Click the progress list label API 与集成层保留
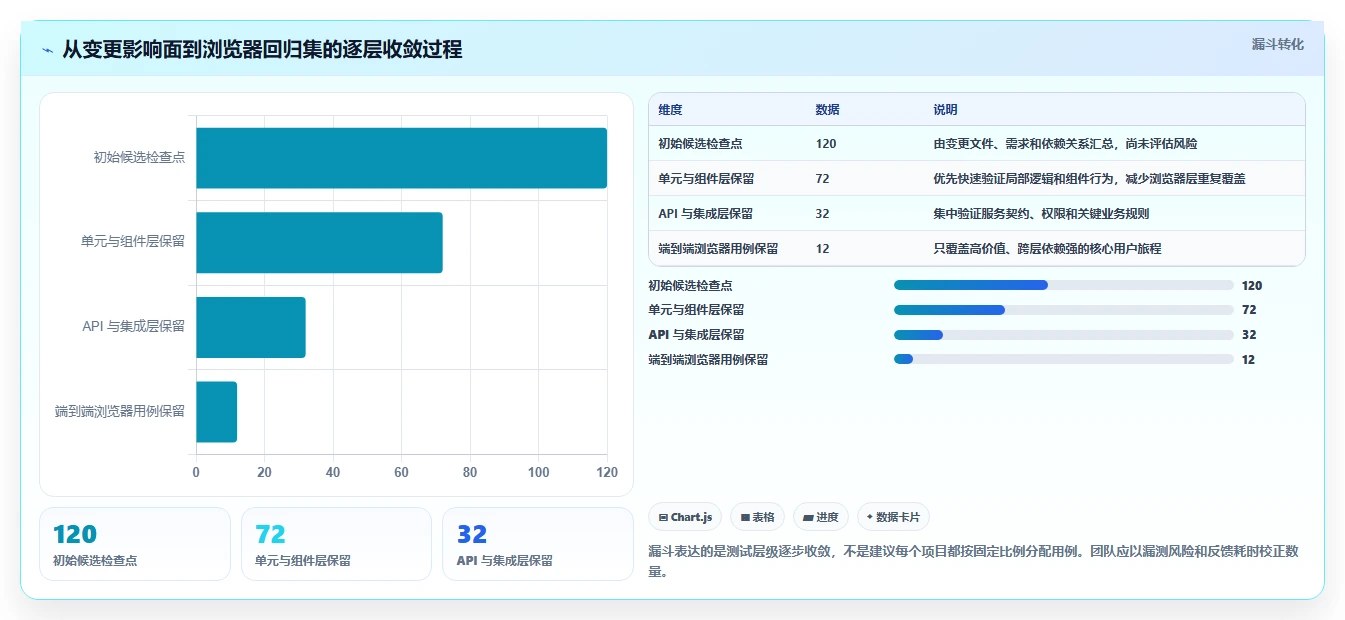Viewport: 1345px width, 620px height. coord(696,335)
